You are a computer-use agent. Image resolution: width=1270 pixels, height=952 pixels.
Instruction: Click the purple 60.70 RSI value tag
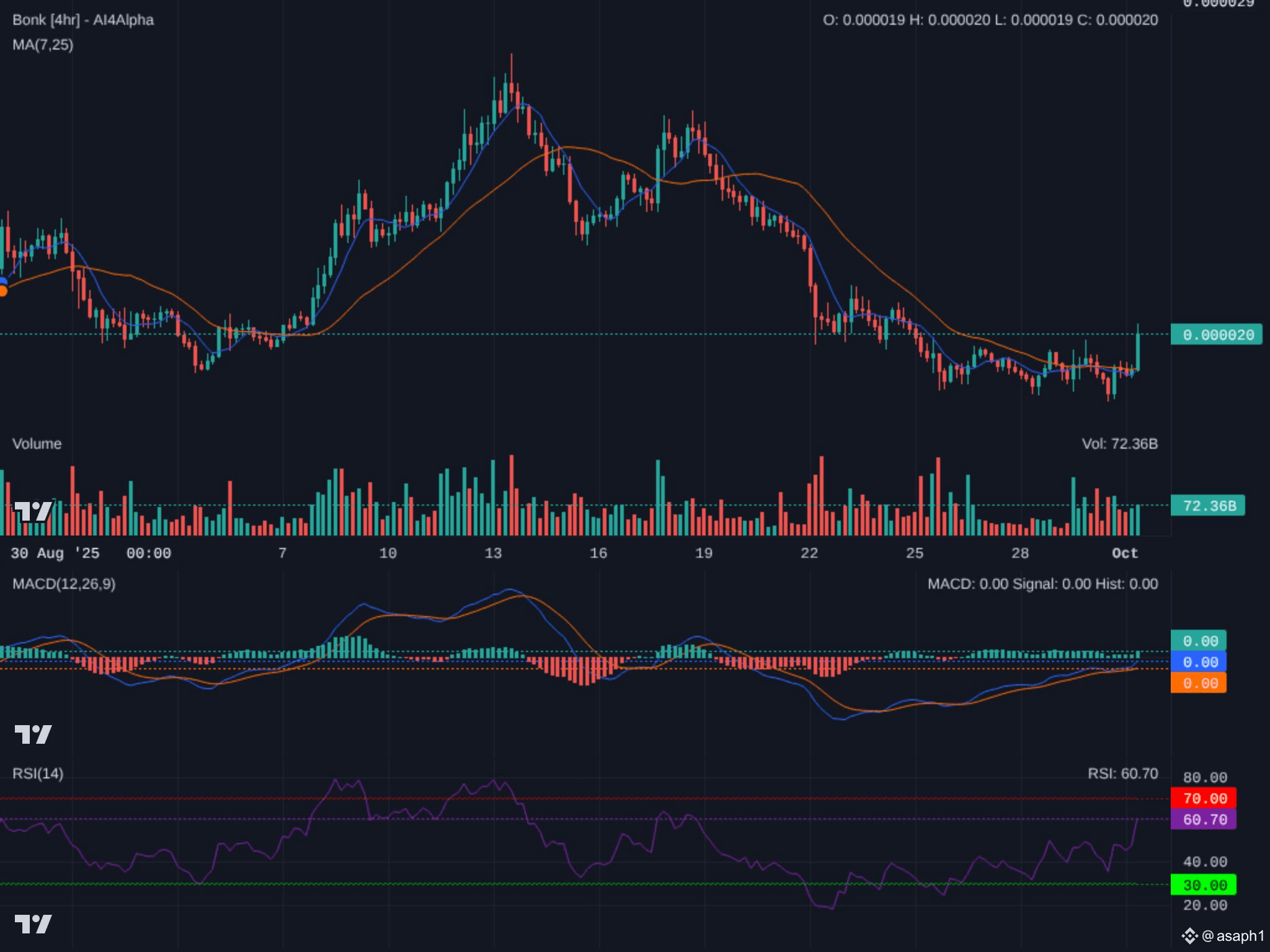tap(1204, 819)
